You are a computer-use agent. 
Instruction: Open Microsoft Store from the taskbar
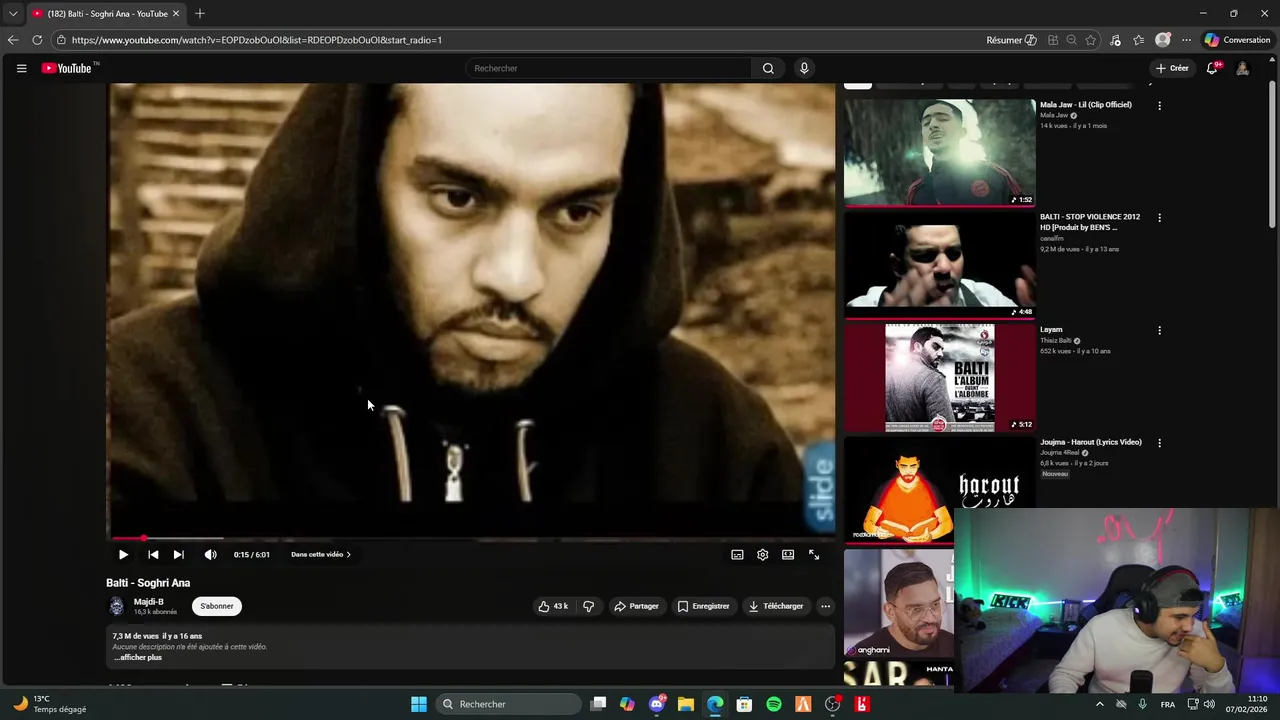744,704
